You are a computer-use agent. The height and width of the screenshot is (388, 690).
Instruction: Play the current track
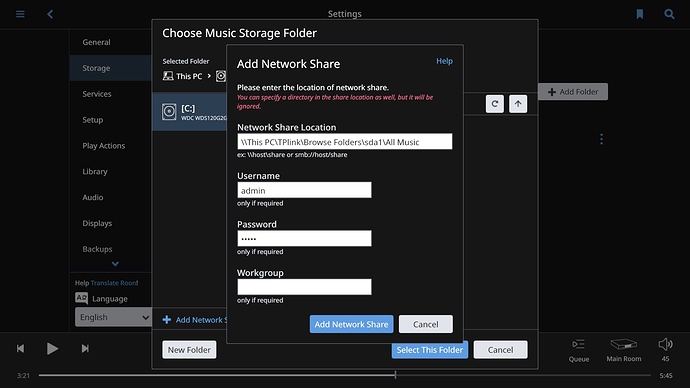point(52,348)
